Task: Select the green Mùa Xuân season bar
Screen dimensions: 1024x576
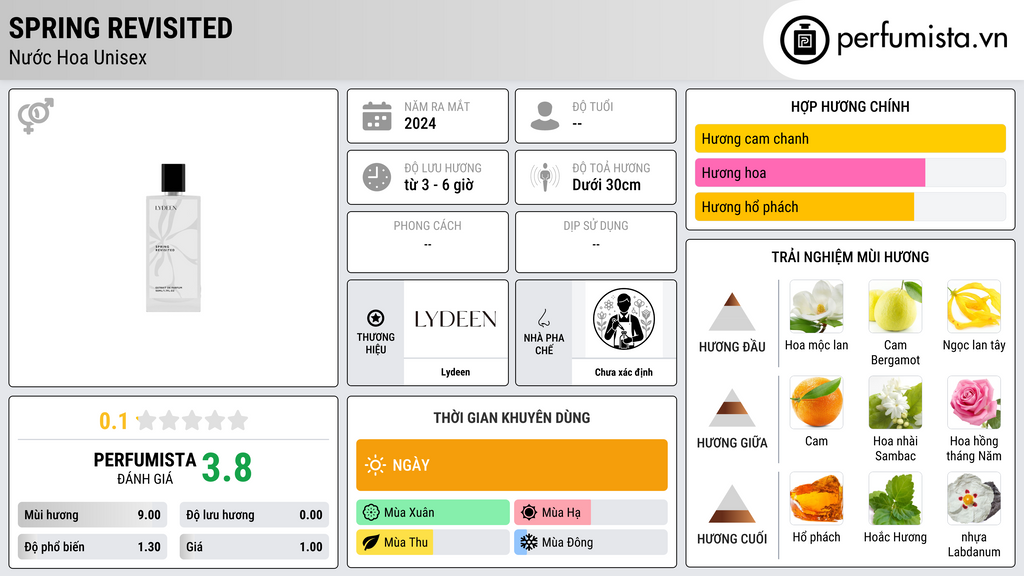Action: point(433,512)
